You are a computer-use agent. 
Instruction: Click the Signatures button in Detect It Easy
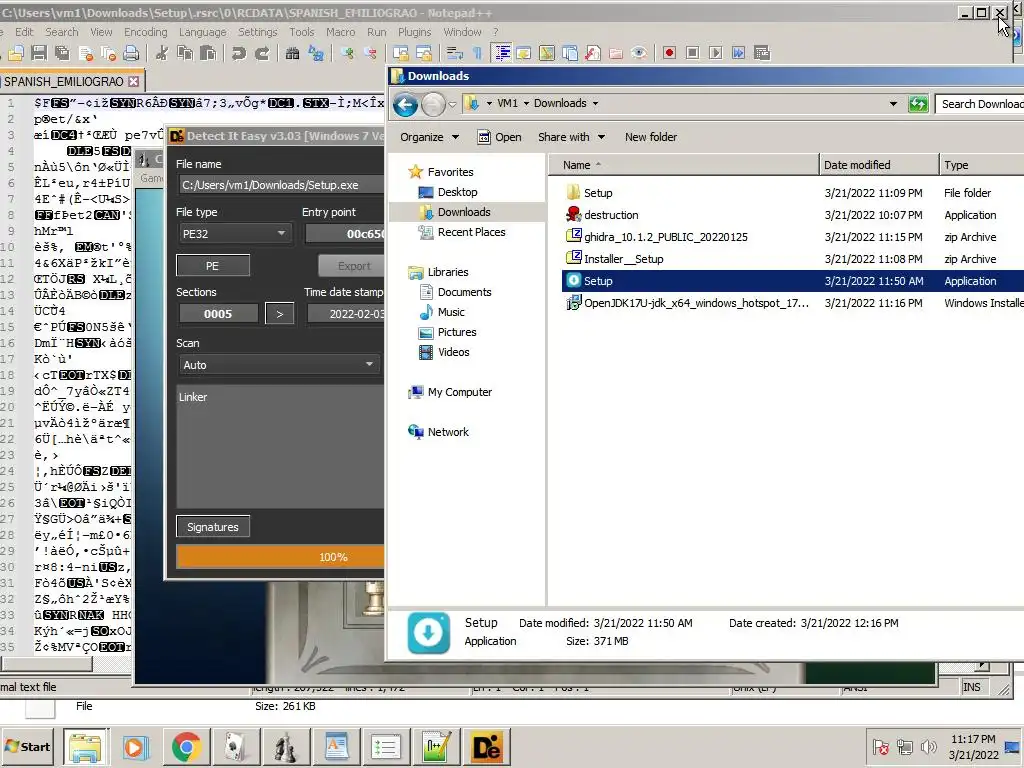(x=213, y=527)
